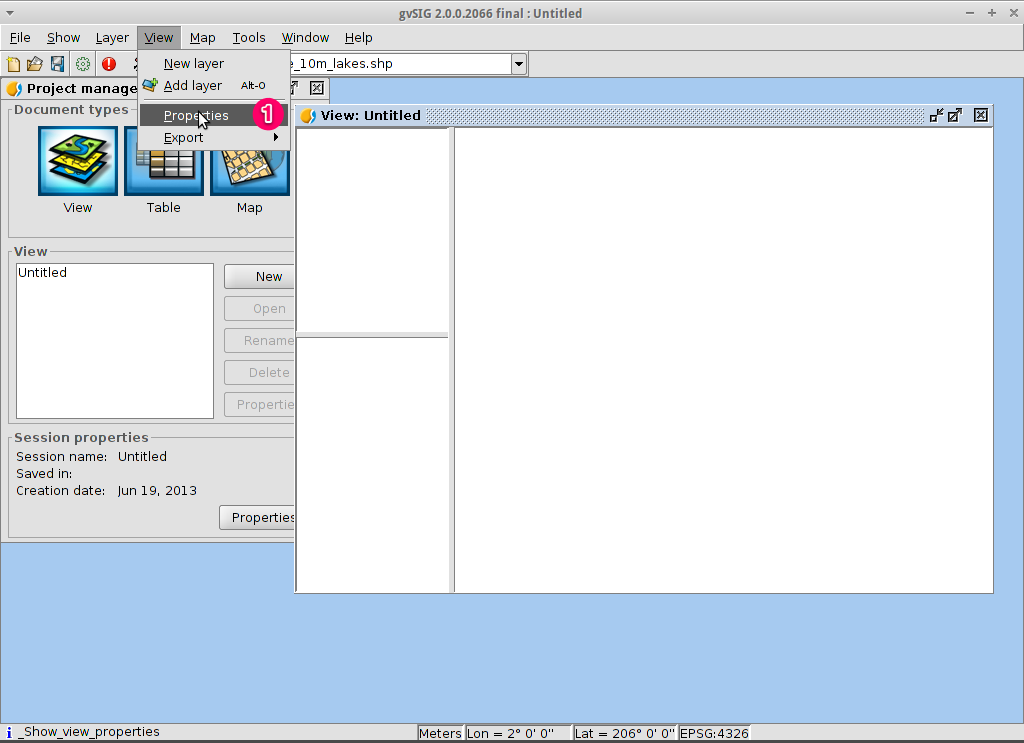Screen dimensions: 1024x743
Task: Click the greyed Properties button under Delete
Action: pos(260,405)
